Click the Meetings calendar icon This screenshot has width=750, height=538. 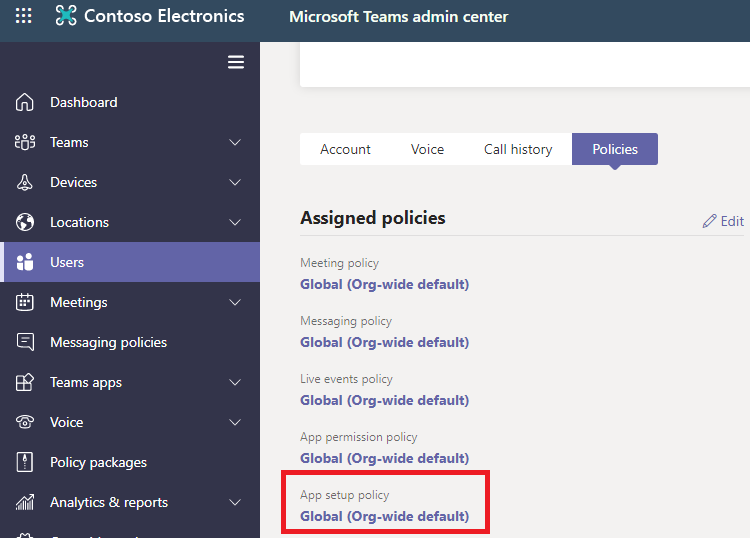tap(24, 302)
